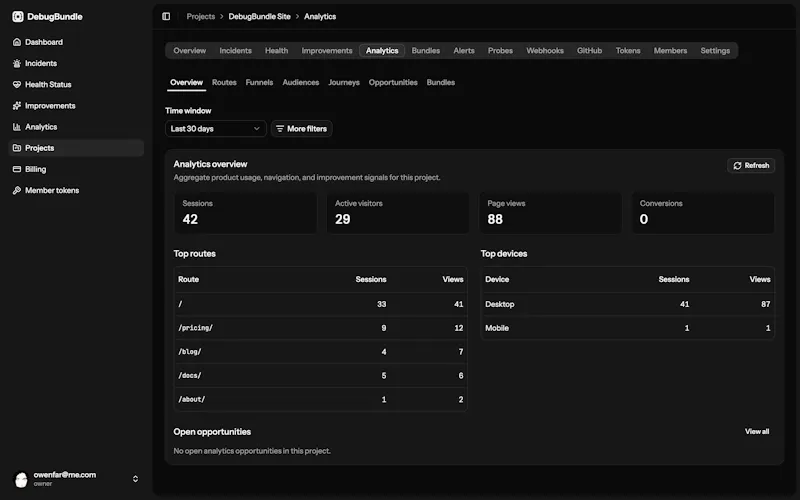Click the Analytics bar chart icon in sidebar
This screenshot has width=800, height=500.
tap(17, 127)
